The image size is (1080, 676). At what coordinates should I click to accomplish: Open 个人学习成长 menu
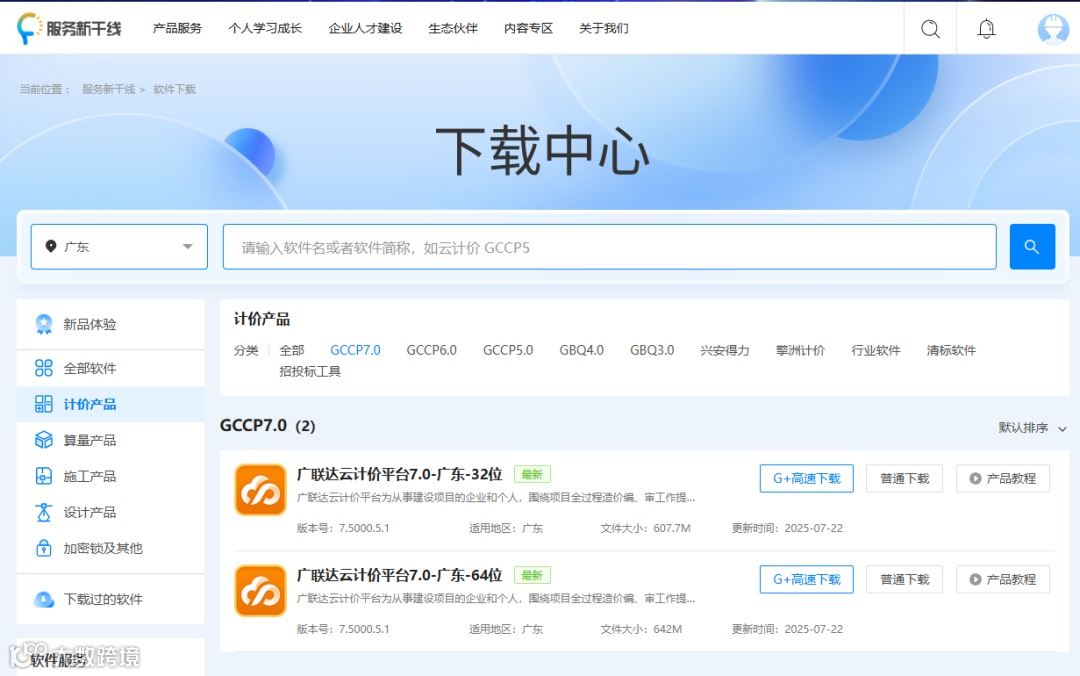(265, 28)
